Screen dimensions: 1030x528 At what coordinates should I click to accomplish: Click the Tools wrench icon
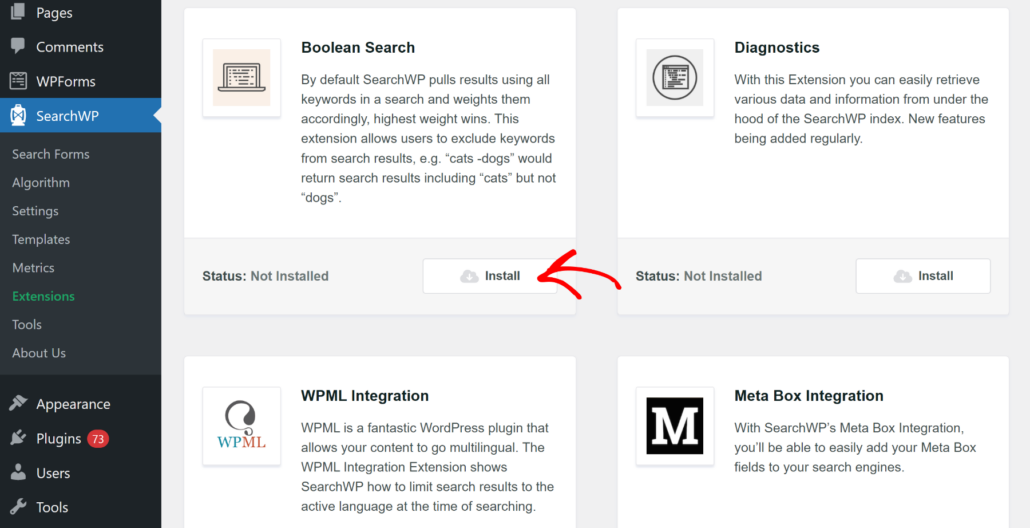click(18, 506)
